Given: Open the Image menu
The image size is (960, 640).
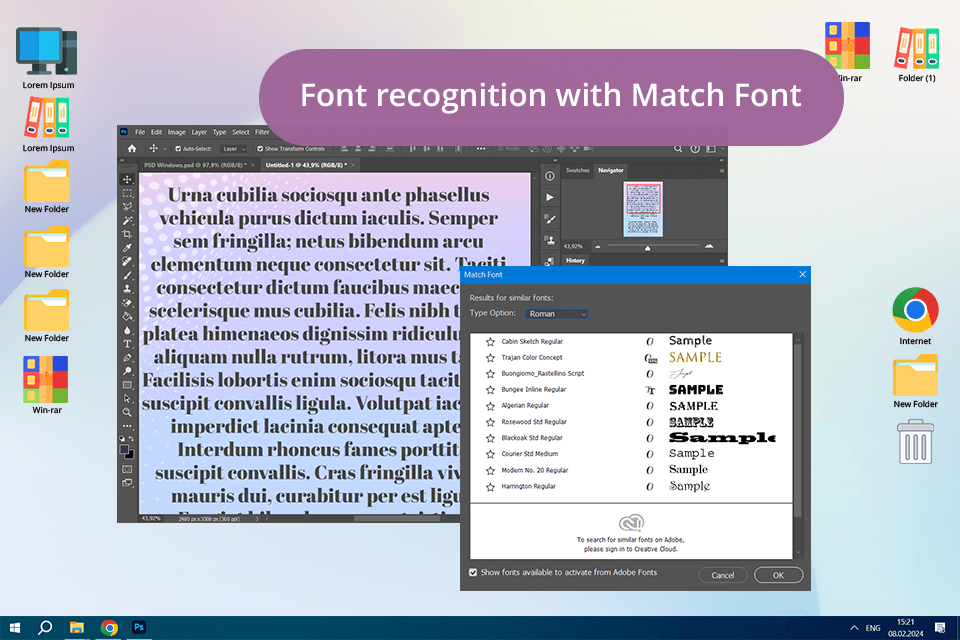Looking at the screenshot, I should (176, 132).
